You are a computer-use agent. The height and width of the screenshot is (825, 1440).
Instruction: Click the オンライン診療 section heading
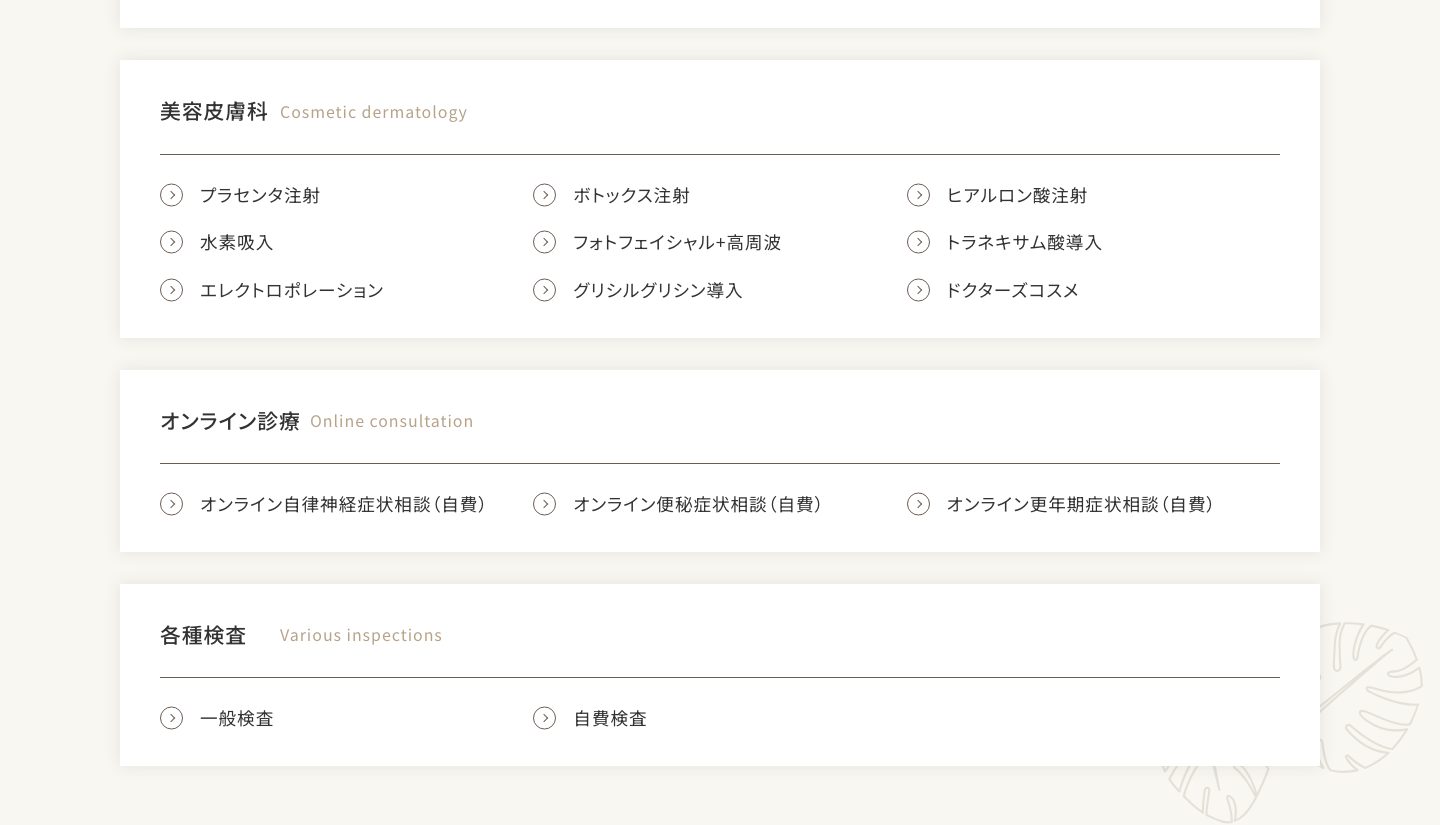point(230,421)
